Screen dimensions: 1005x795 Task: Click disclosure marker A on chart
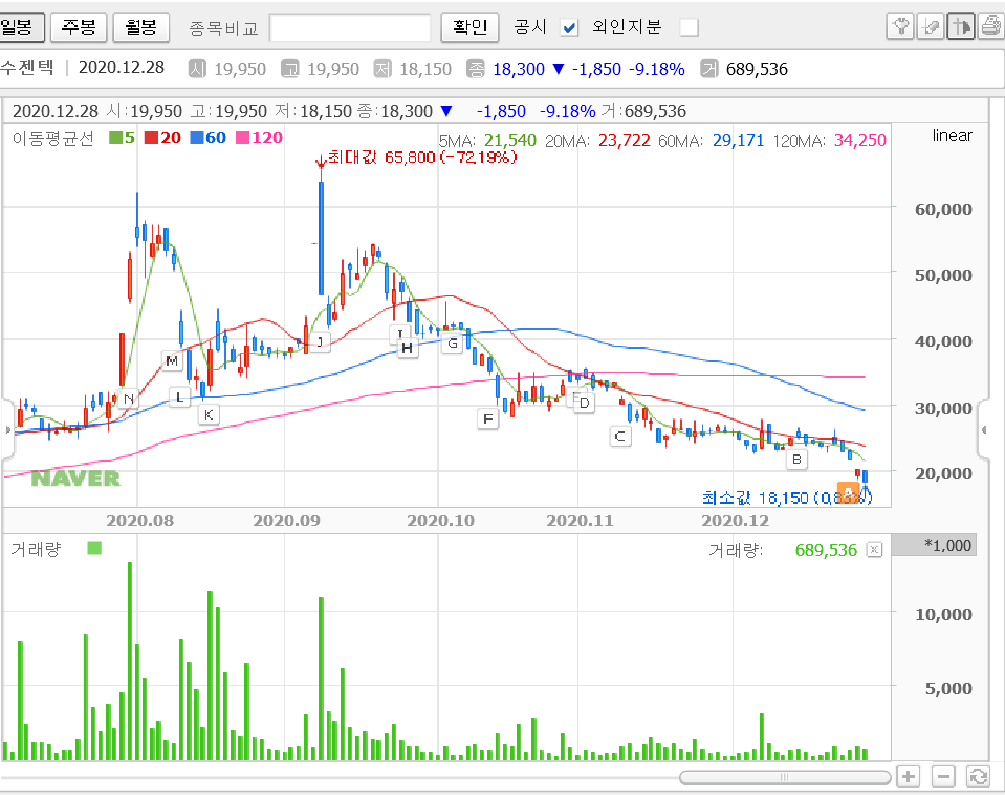pyautogui.click(x=849, y=494)
